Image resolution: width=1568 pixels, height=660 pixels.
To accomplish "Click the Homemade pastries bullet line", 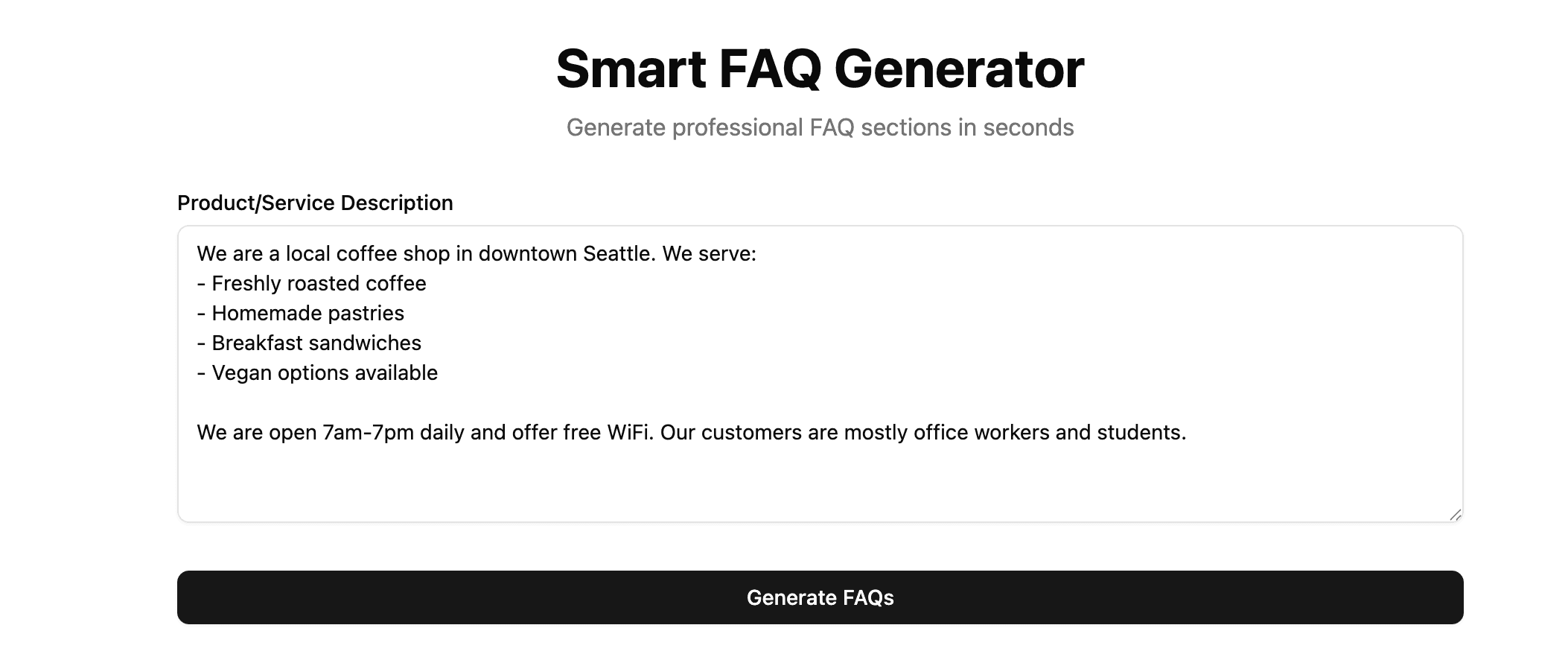I will click(301, 313).
